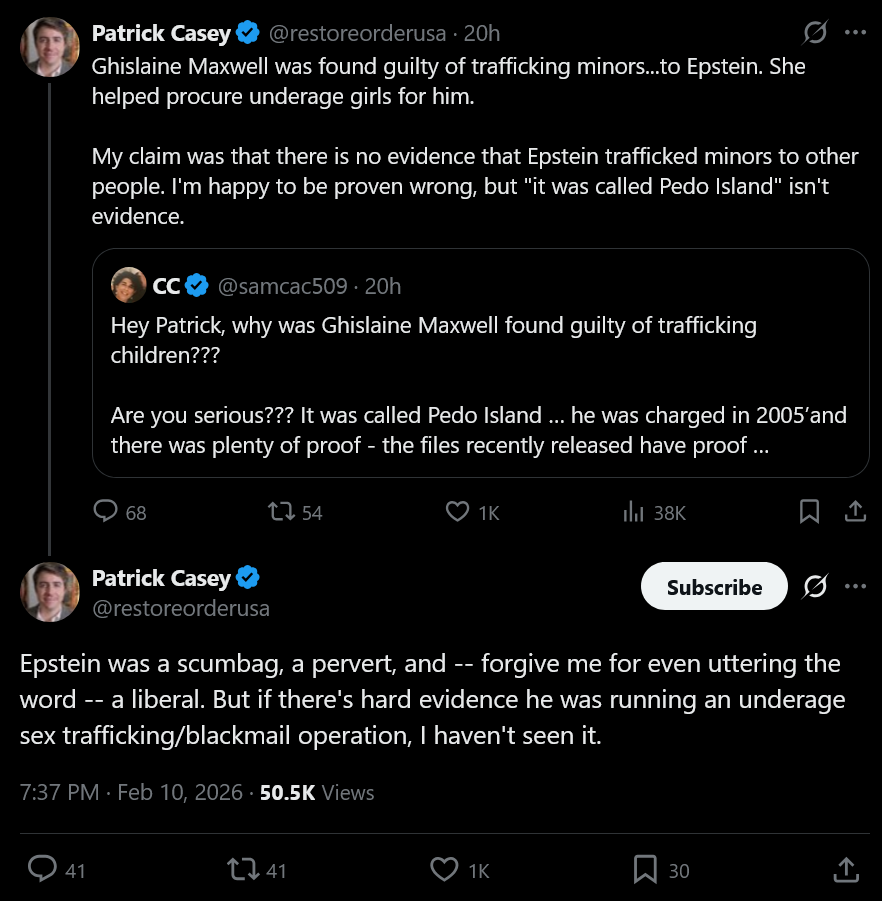Bookmark the parent post in thread
The image size is (882, 901).
[x=810, y=512]
